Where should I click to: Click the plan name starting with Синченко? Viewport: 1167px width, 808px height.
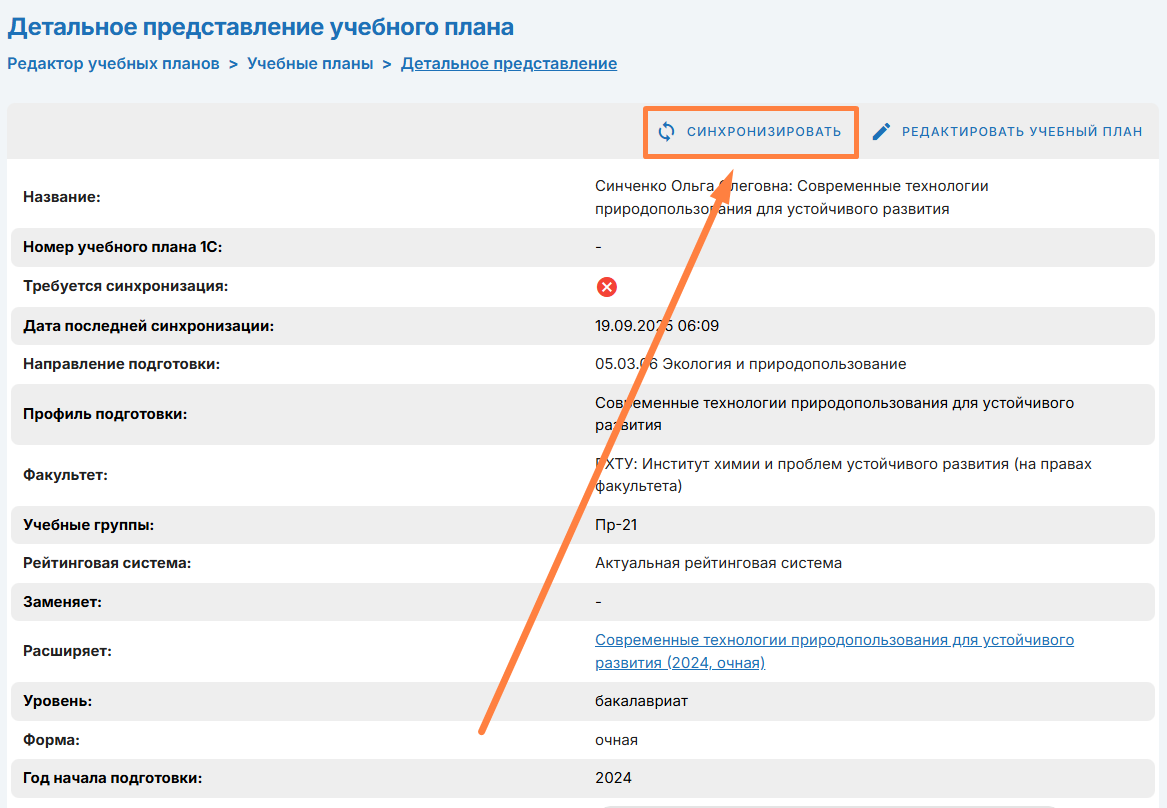791,197
